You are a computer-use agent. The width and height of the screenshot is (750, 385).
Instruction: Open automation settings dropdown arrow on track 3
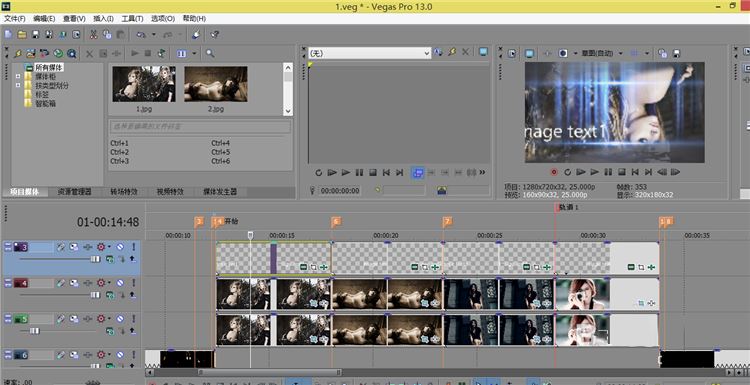109,247
